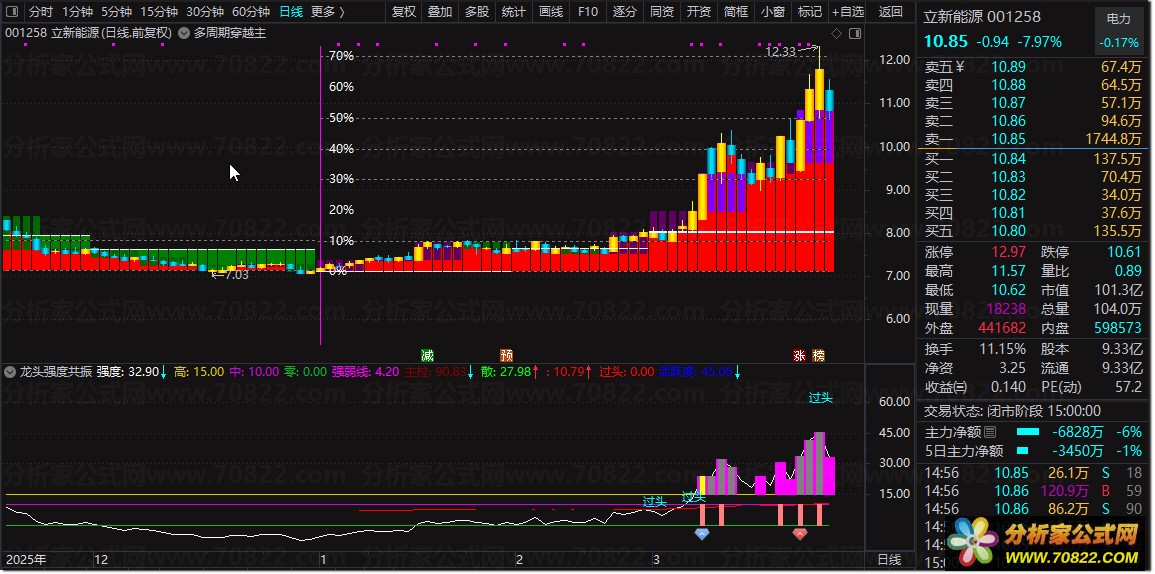This screenshot has height=574, width=1155.
Task: Open 小窗 mini window
Action: coord(773,12)
